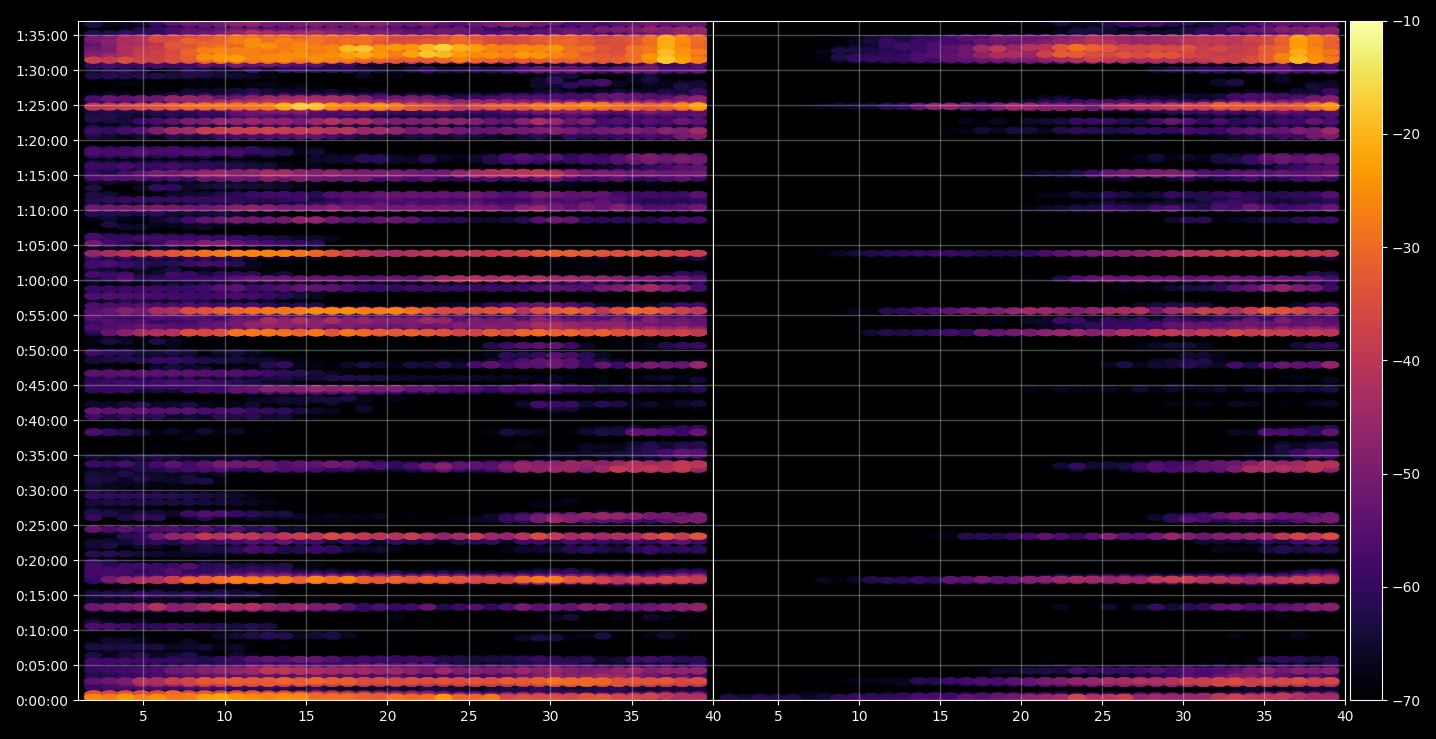This screenshot has width=1436, height=739.
Task: Select the 0:55:00 time label
Action: pos(42,316)
